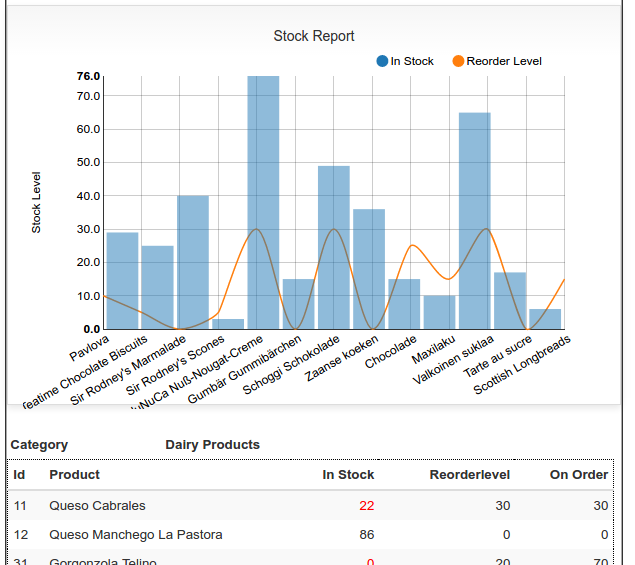Click the Stock Report chart title
This screenshot has width=635, height=565.
click(314, 36)
